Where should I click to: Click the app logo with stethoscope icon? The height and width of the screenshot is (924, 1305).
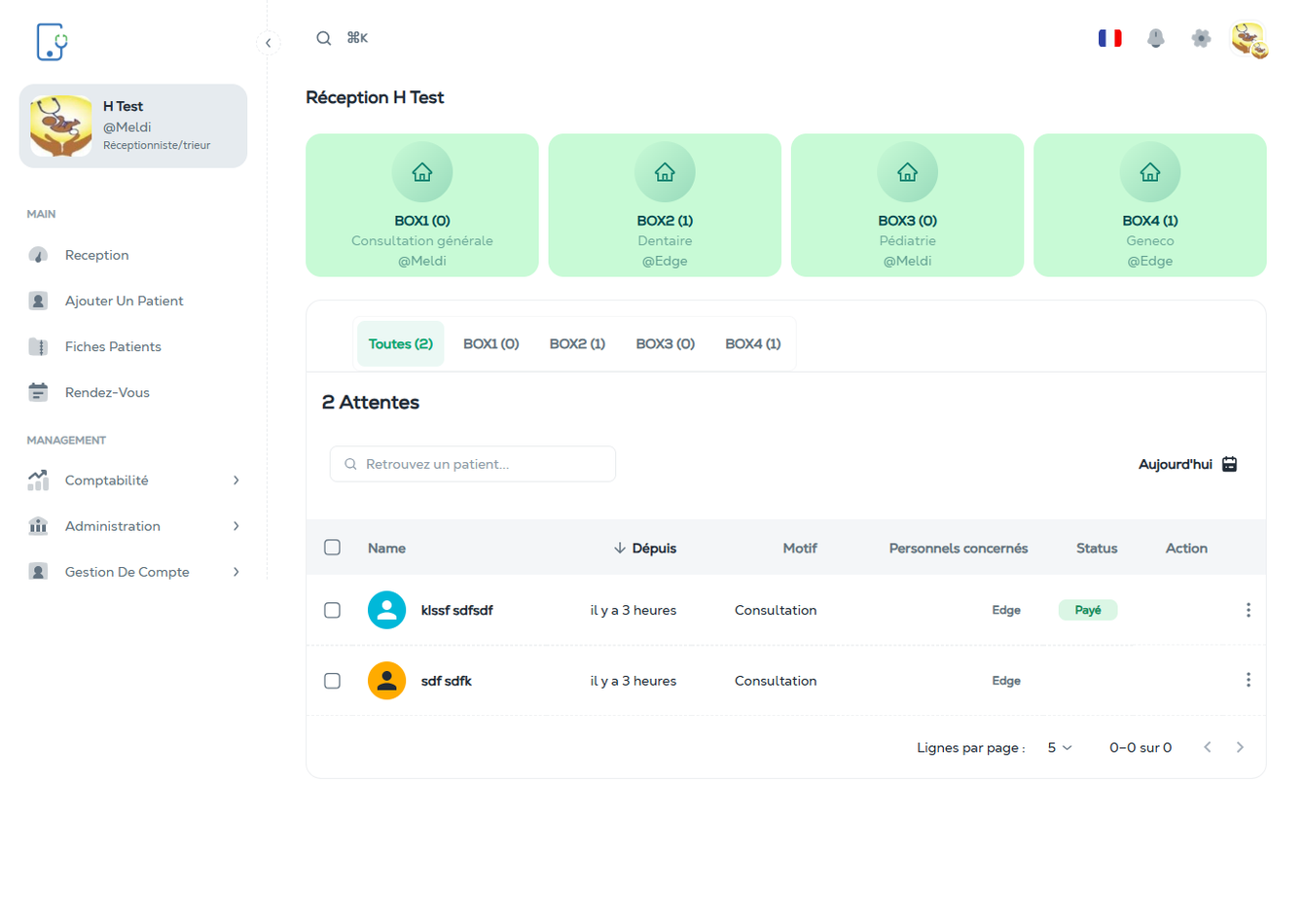pyautogui.click(x=52, y=42)
